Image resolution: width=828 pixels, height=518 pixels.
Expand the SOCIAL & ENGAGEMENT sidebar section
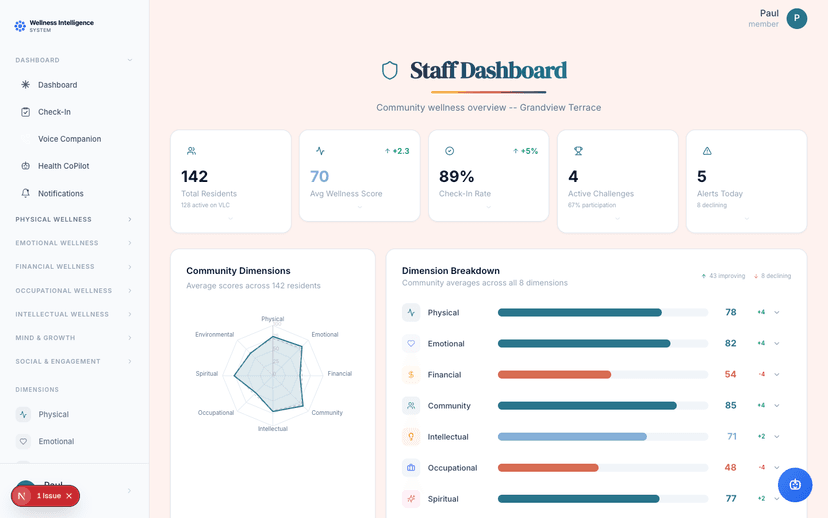(x=129, y=361)
